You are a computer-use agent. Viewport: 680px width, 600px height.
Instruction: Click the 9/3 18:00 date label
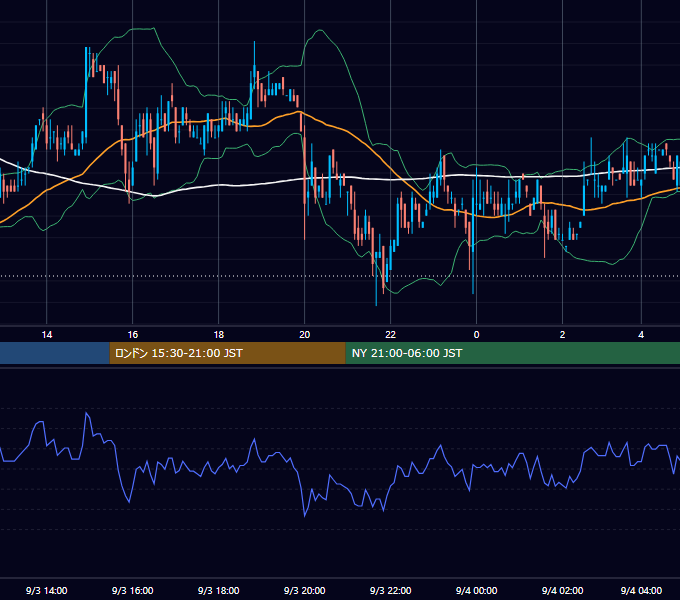(x=219, y=590)
